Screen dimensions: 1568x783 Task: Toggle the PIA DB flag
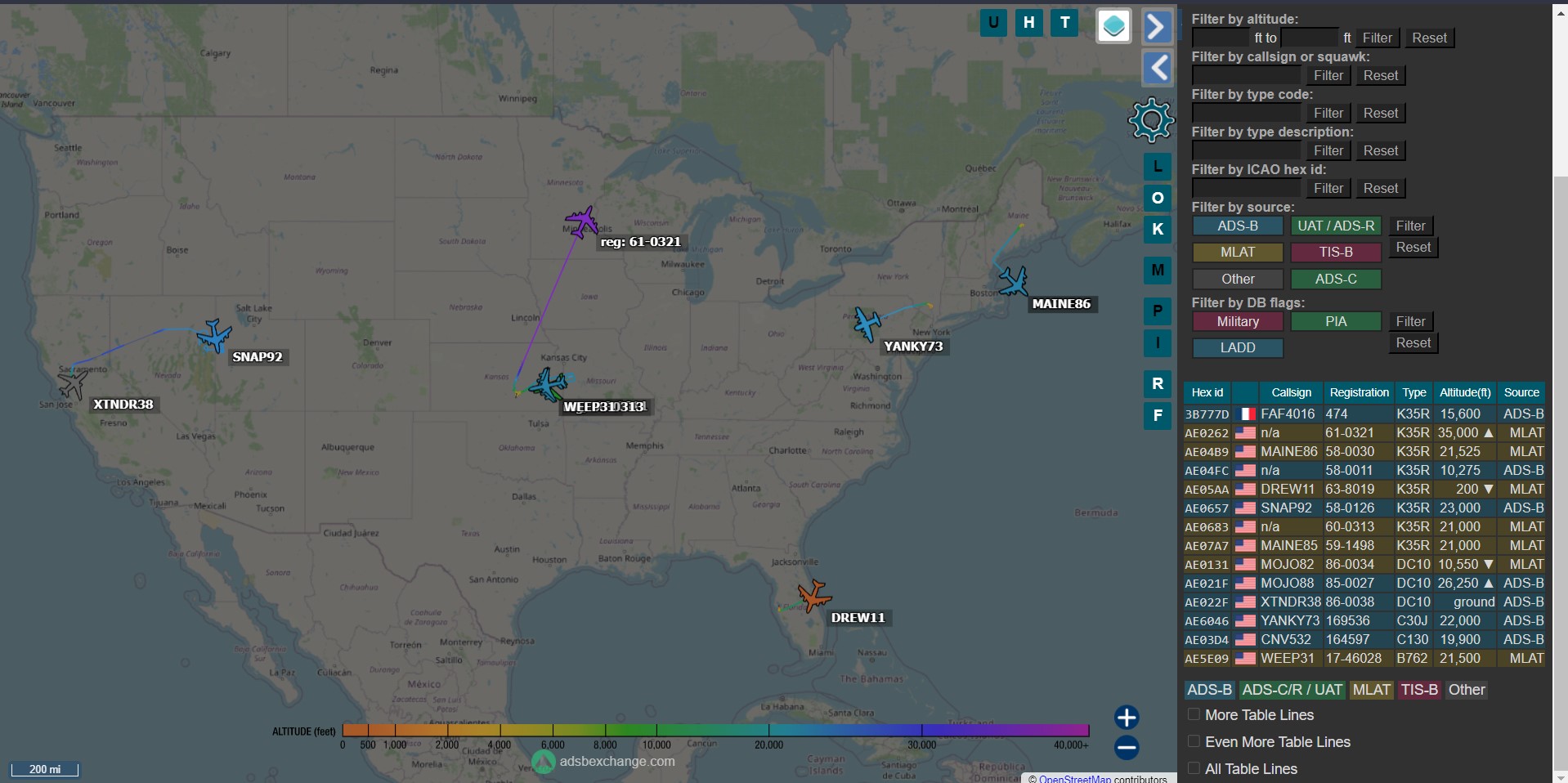tap(1336, 322)
